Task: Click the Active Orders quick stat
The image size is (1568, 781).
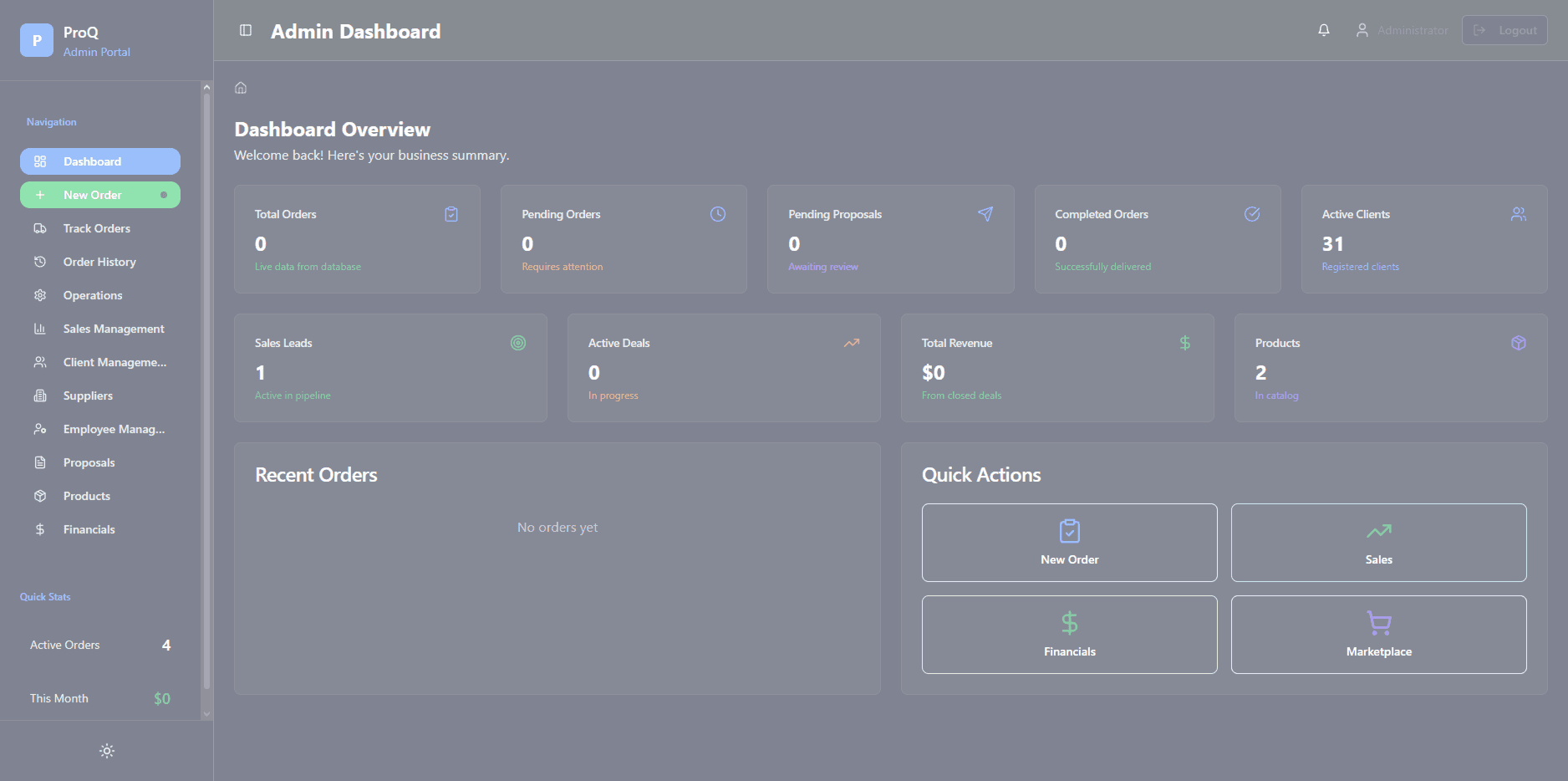Action: pos(100,645)
